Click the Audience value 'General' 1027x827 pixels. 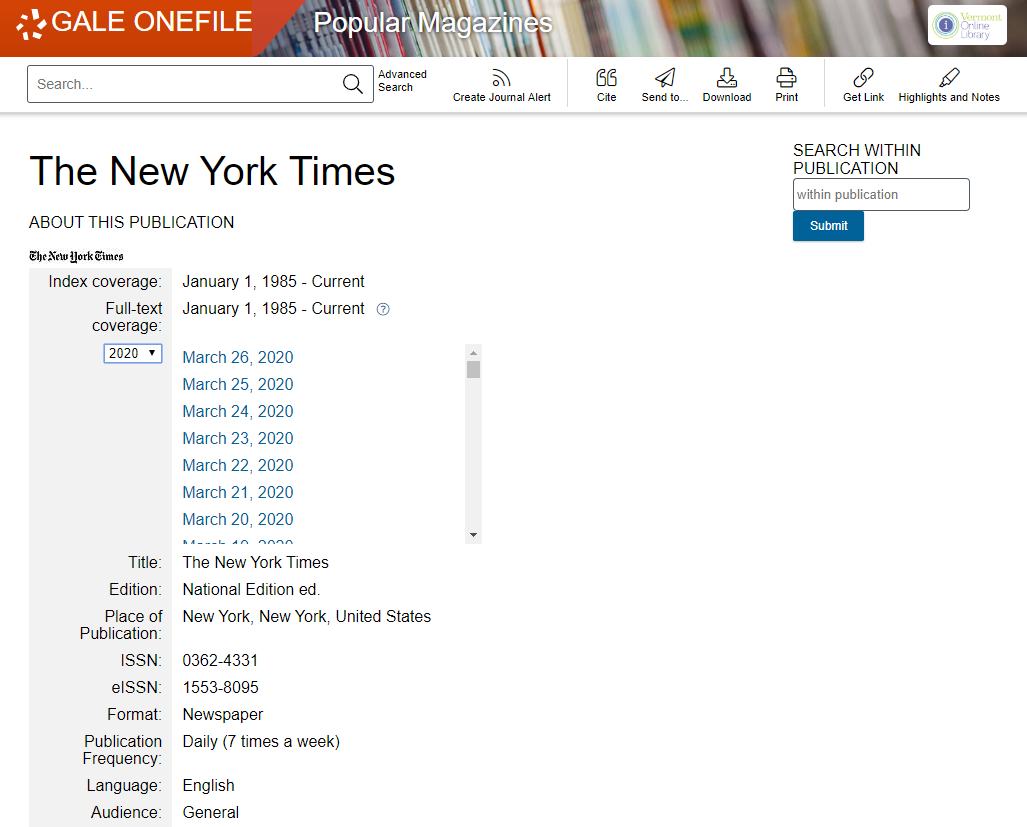211,813
